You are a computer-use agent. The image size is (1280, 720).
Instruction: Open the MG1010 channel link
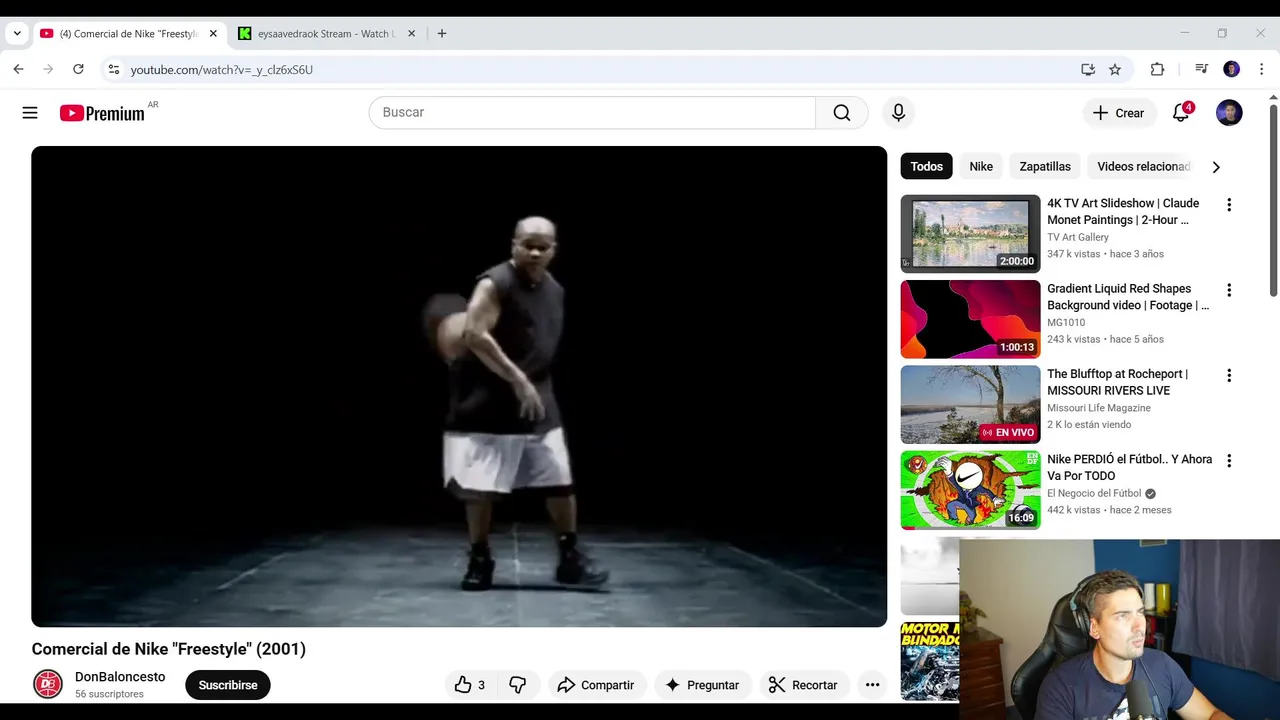(x=1066, y=323)
